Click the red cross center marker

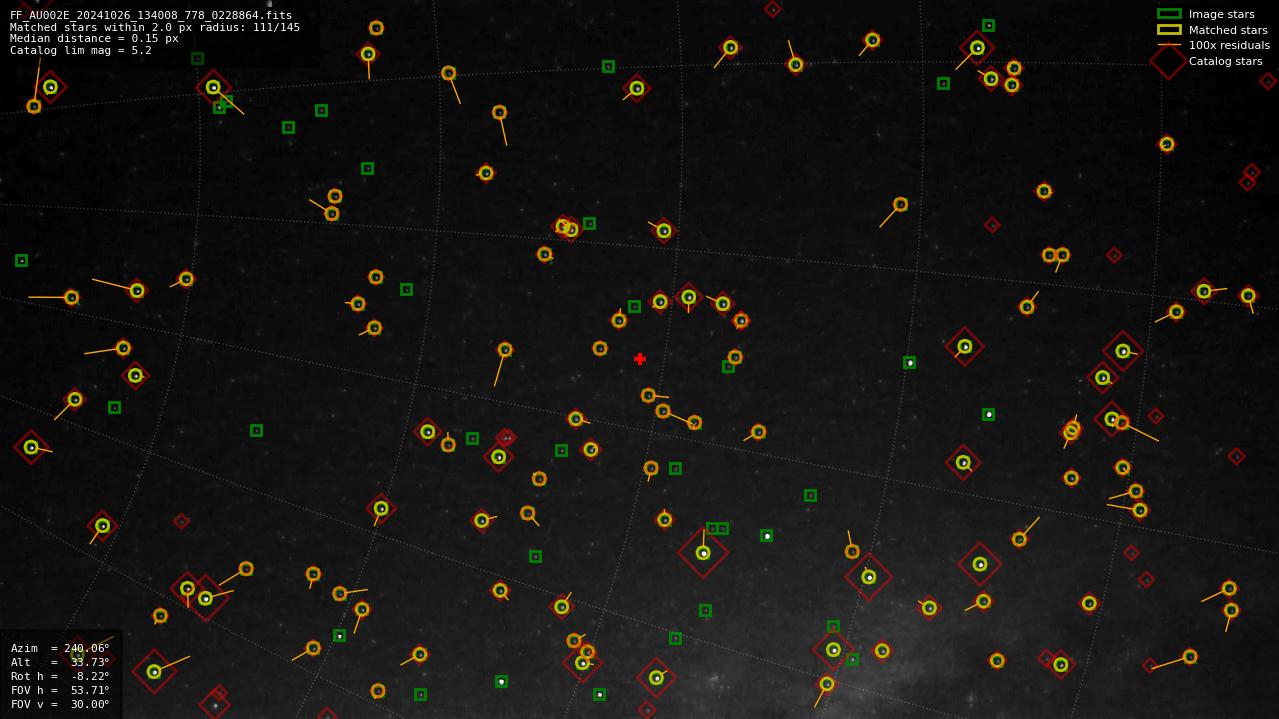[640, 359]
